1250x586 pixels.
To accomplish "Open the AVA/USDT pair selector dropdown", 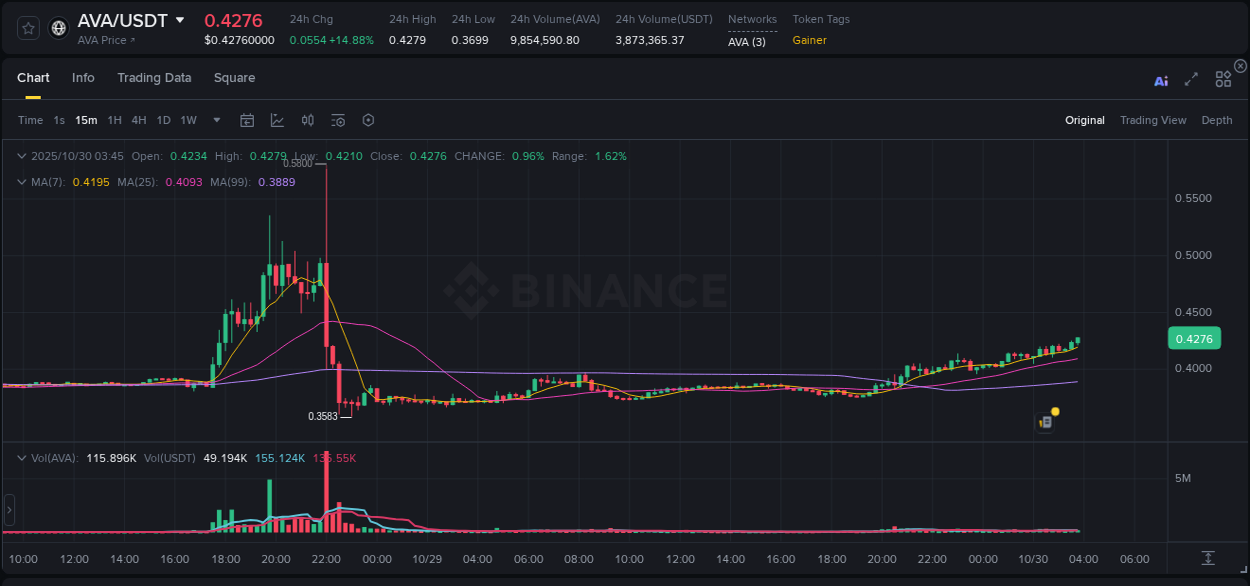I will [181, 19].
